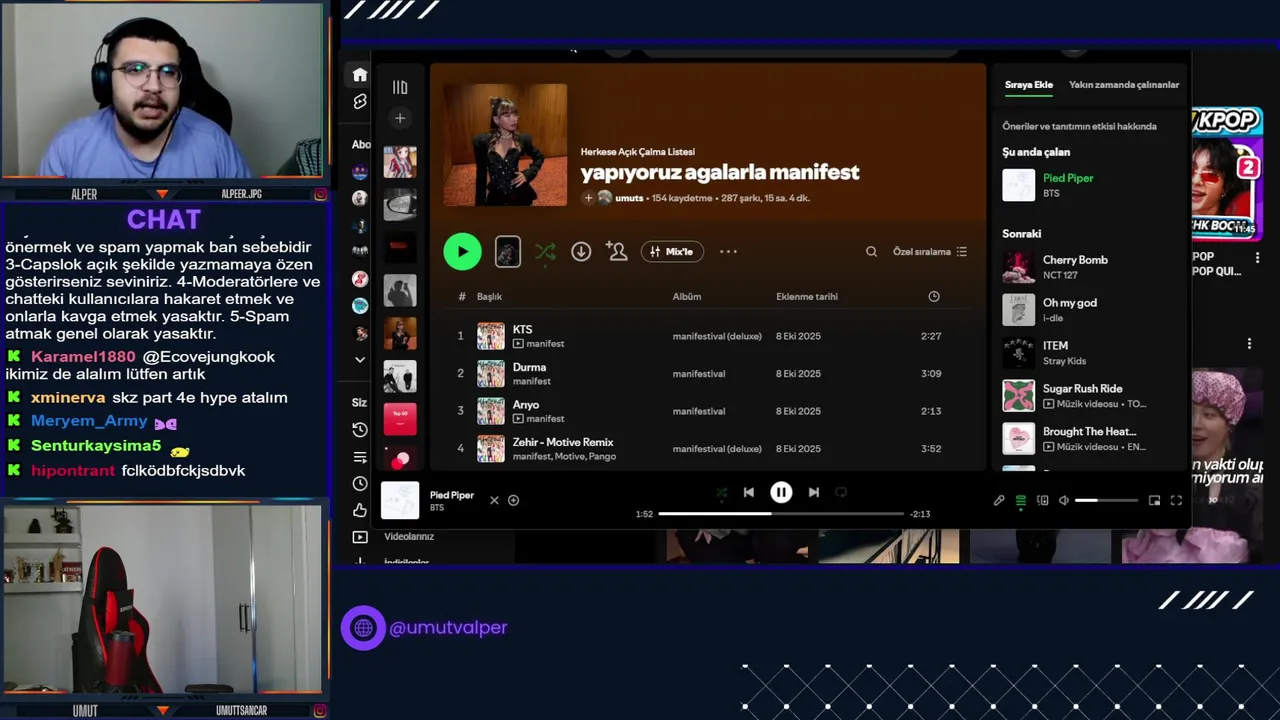Sort by the Albüm column header
The width and height of the screenshot is (1280, 720).
point(687,297)
